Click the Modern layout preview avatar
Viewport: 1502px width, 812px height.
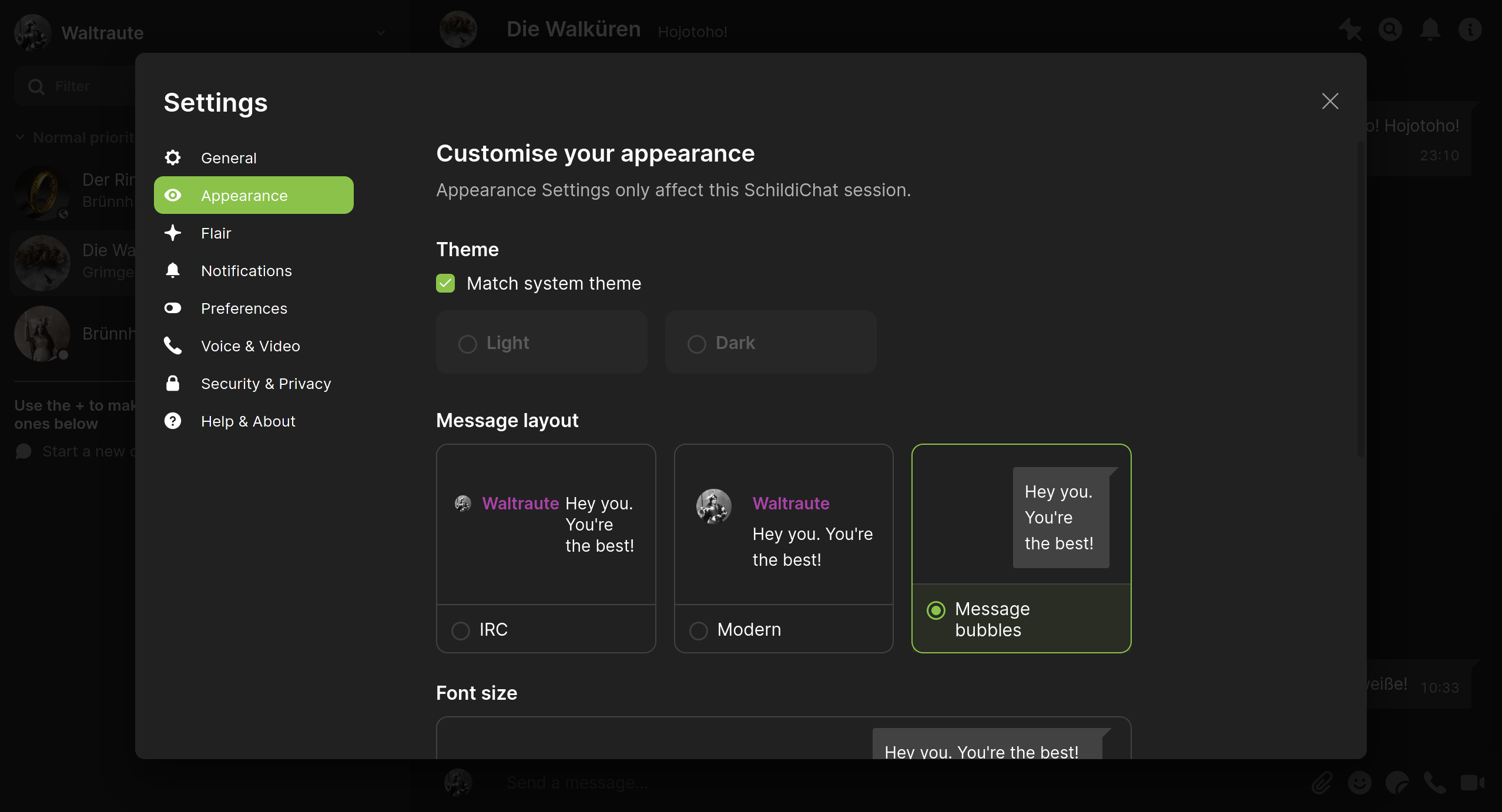click(x=713, y=506)
